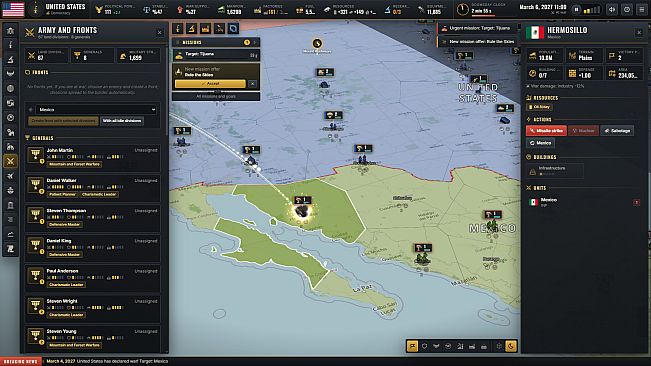The width and height of the screenshot is (651, 366).
Task: Click the clock icon near the hamburger menu
Action: click(x=627, y=9)
